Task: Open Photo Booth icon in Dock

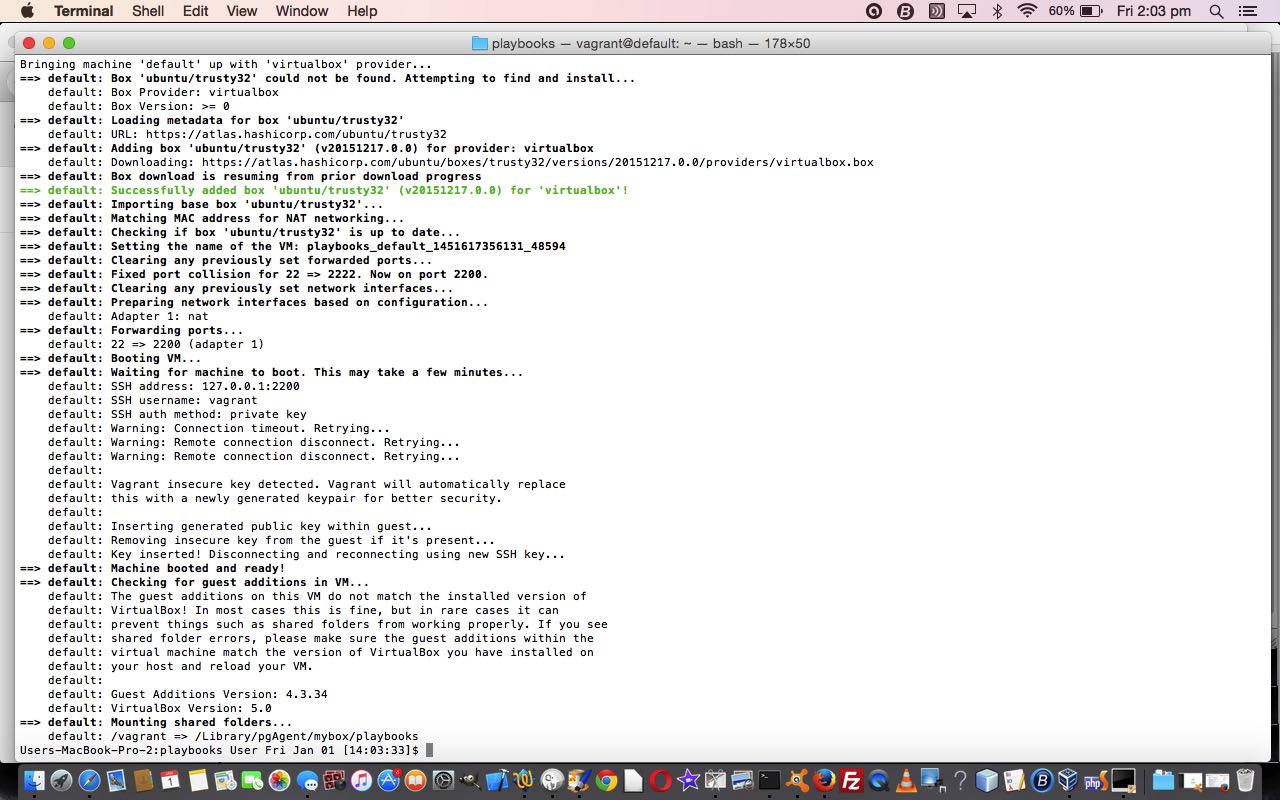Action: 334,781
